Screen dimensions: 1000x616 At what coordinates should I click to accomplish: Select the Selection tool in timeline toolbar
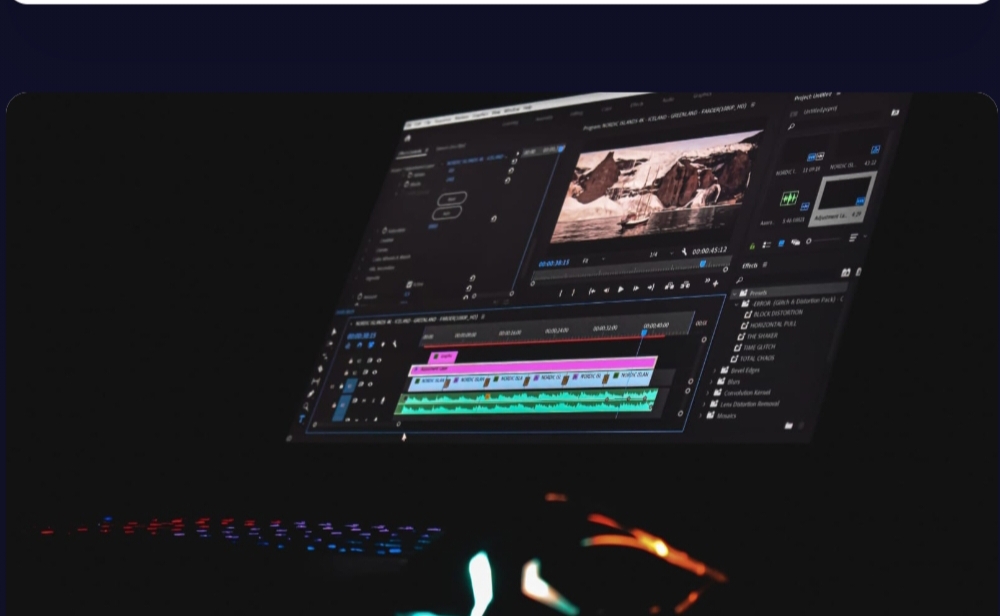333,332
